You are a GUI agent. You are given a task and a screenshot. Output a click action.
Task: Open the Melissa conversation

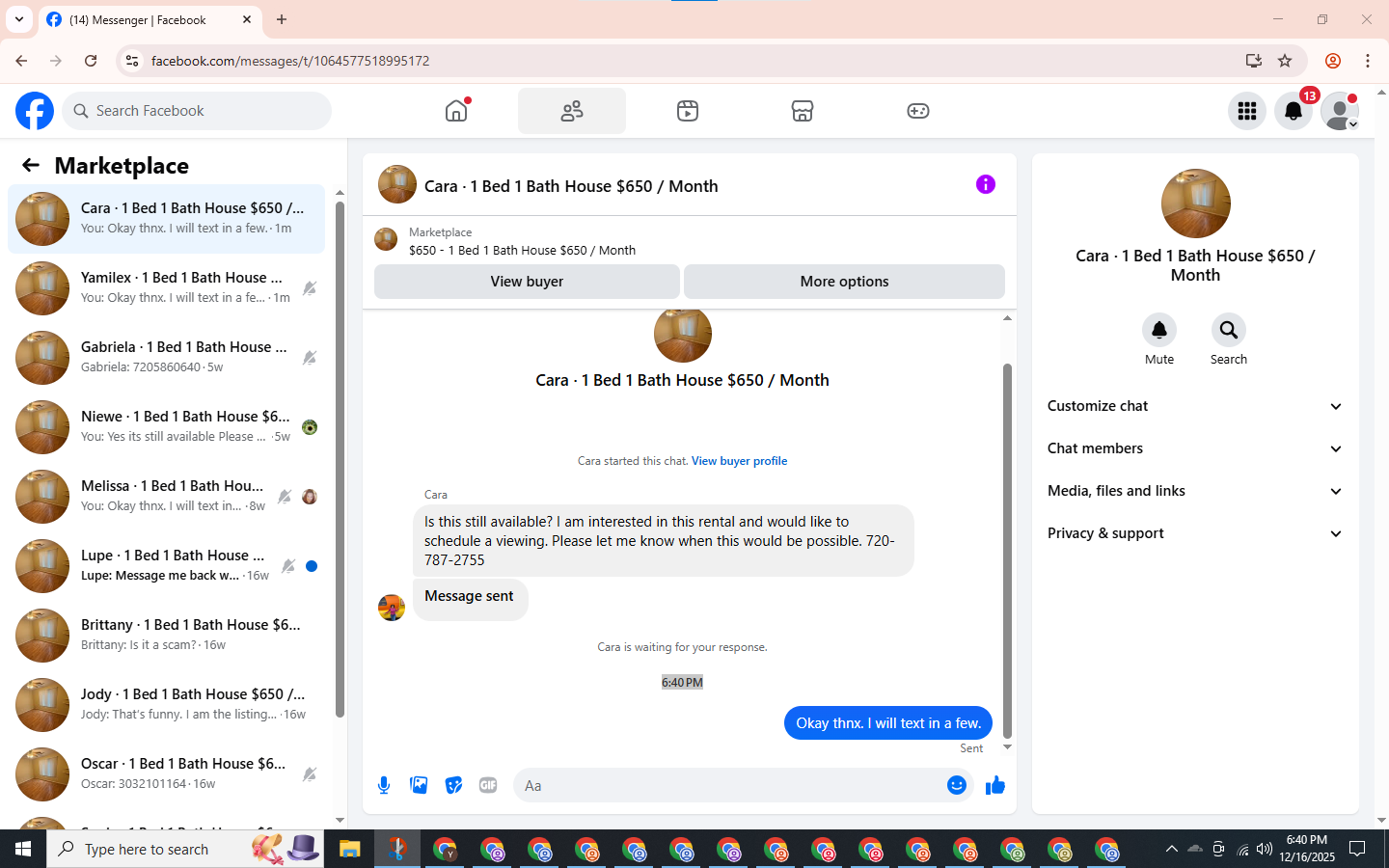(x=166, y=497)
